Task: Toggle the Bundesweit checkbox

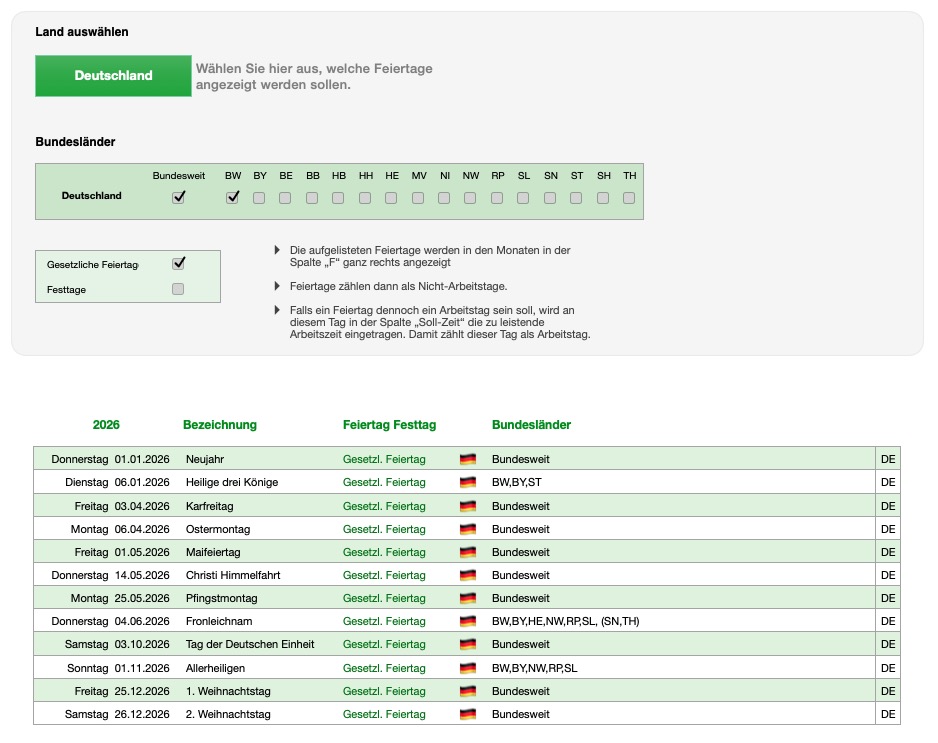Action: tap(179, 198)
